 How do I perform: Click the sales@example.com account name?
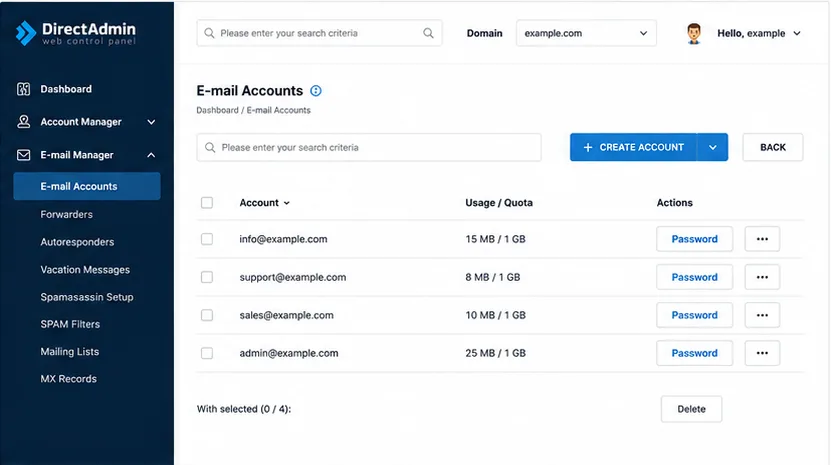click(286, 315)
